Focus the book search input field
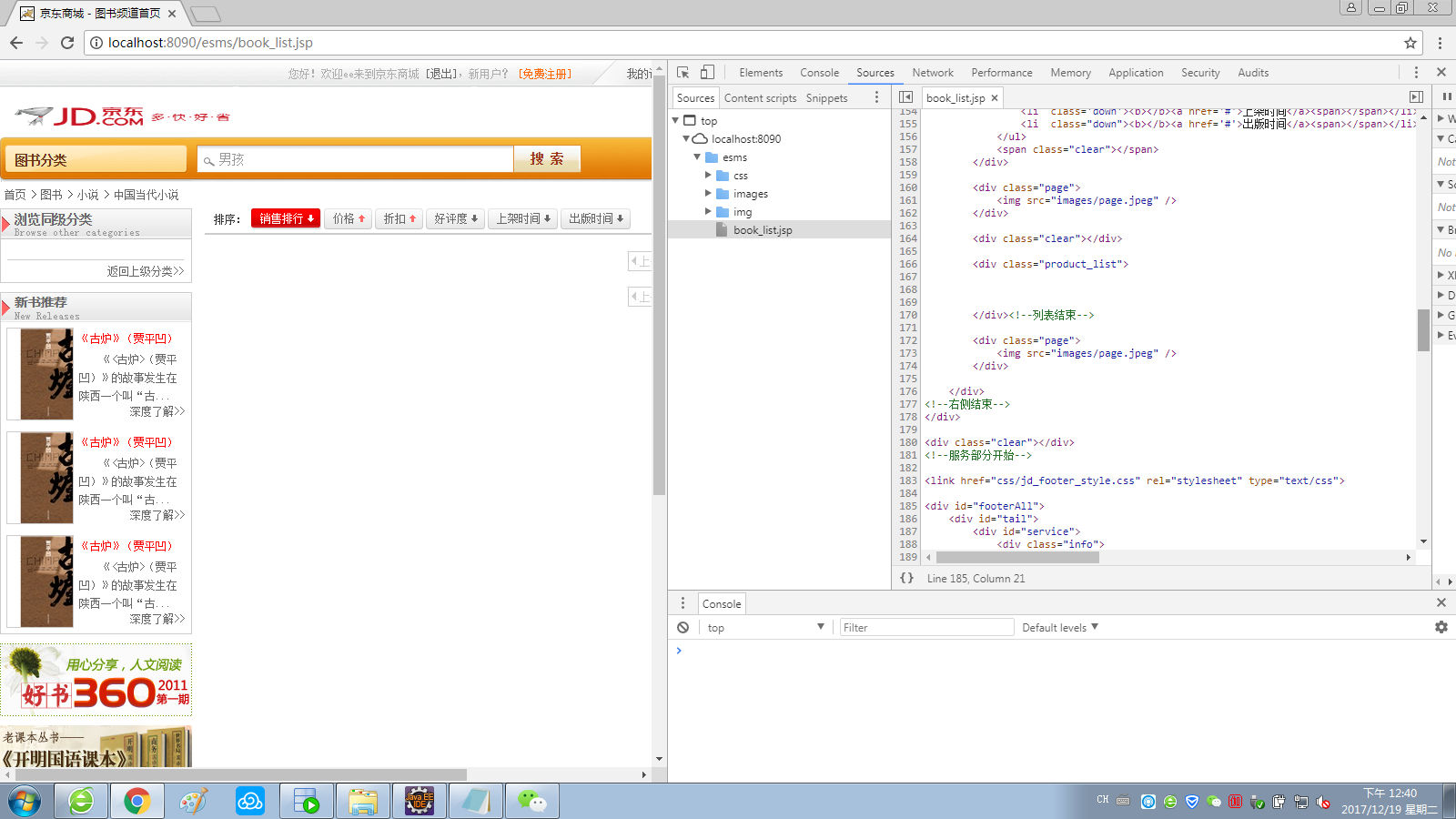The height and width of the screenshot is (819, 1456). (x=356, y=159)
